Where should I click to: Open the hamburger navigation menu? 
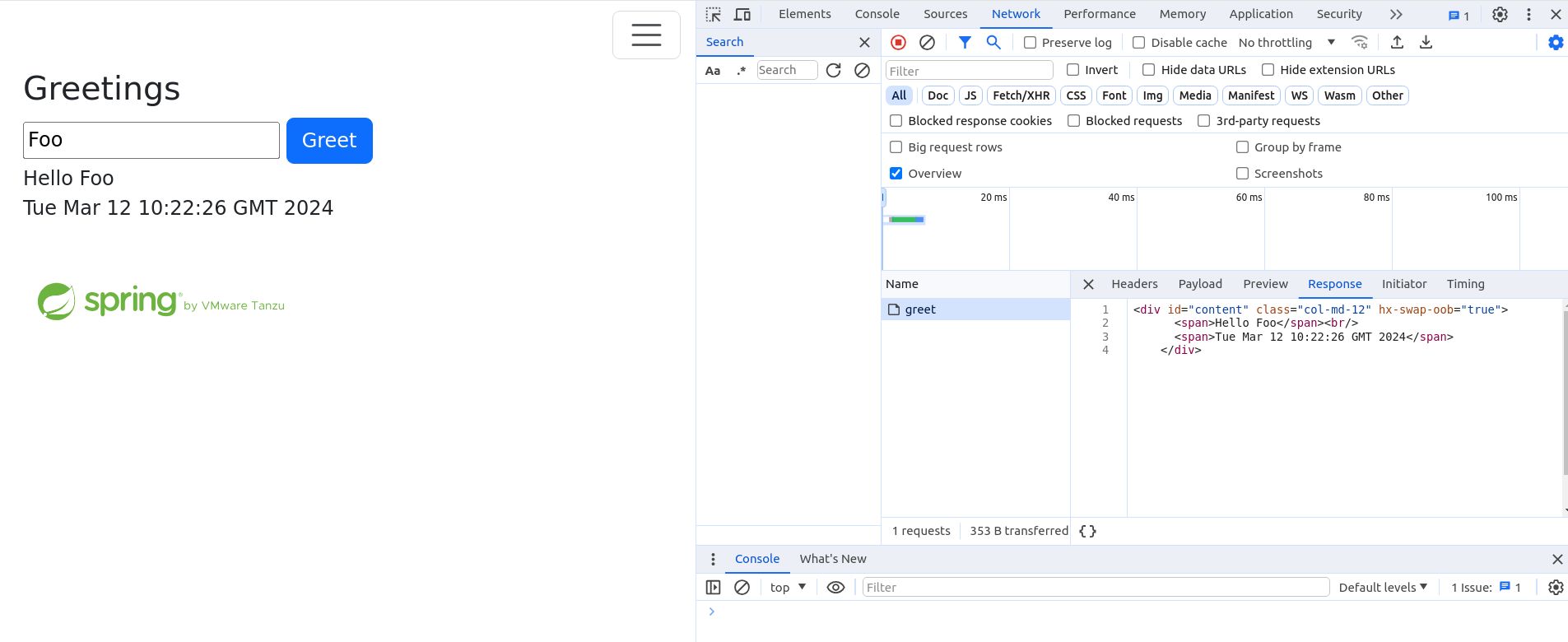(646, 35)
